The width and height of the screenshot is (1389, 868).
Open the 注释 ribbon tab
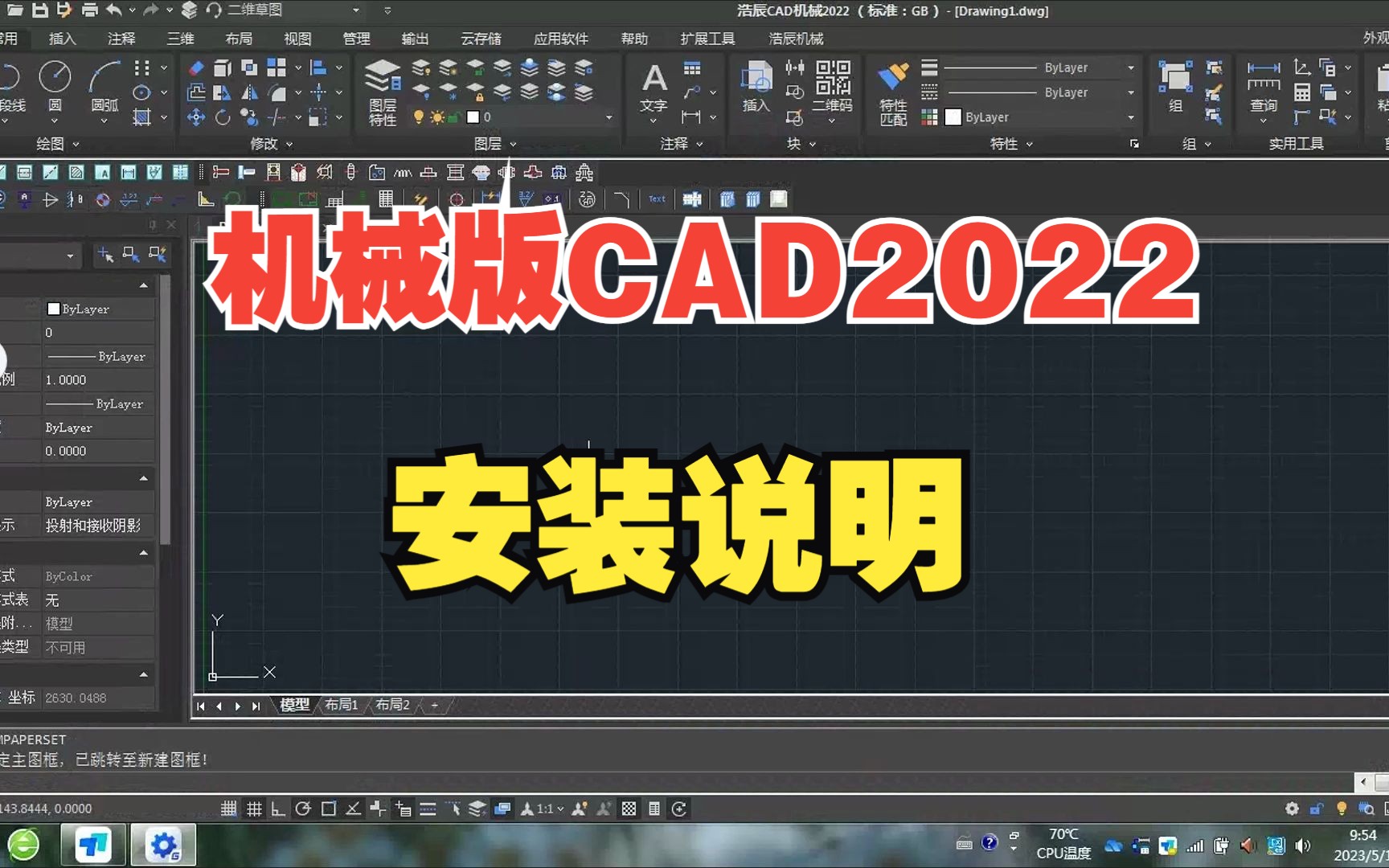pyautogui.click(x=121, y=39)
